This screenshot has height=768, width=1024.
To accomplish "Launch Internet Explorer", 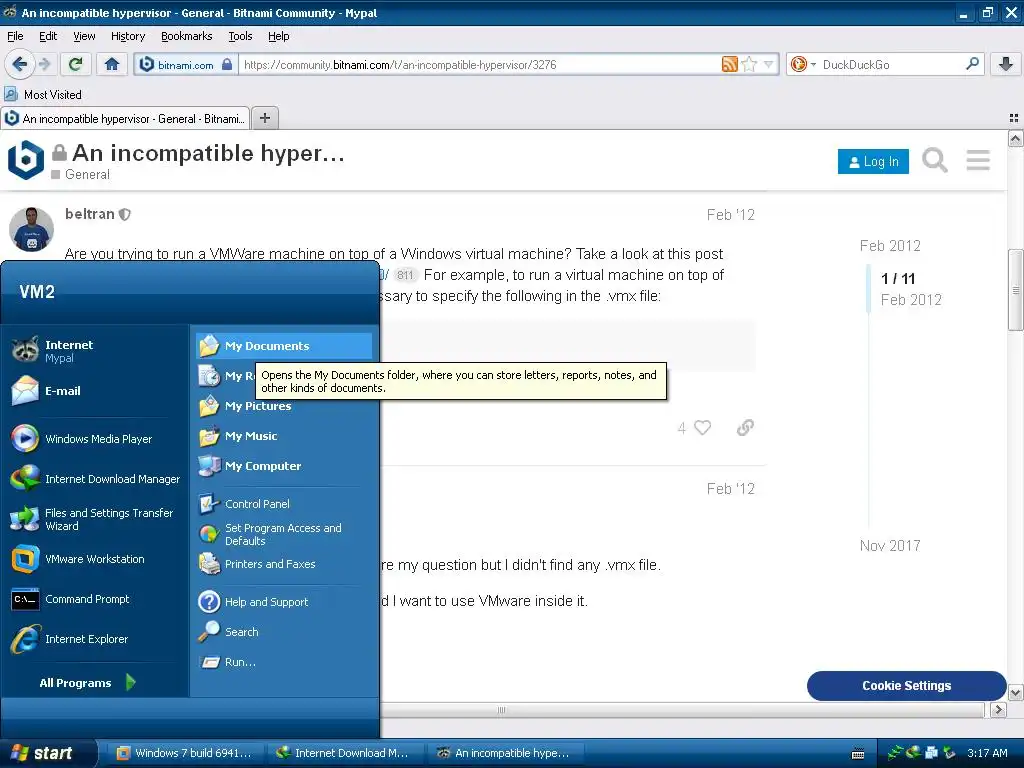I will [97, 639].
